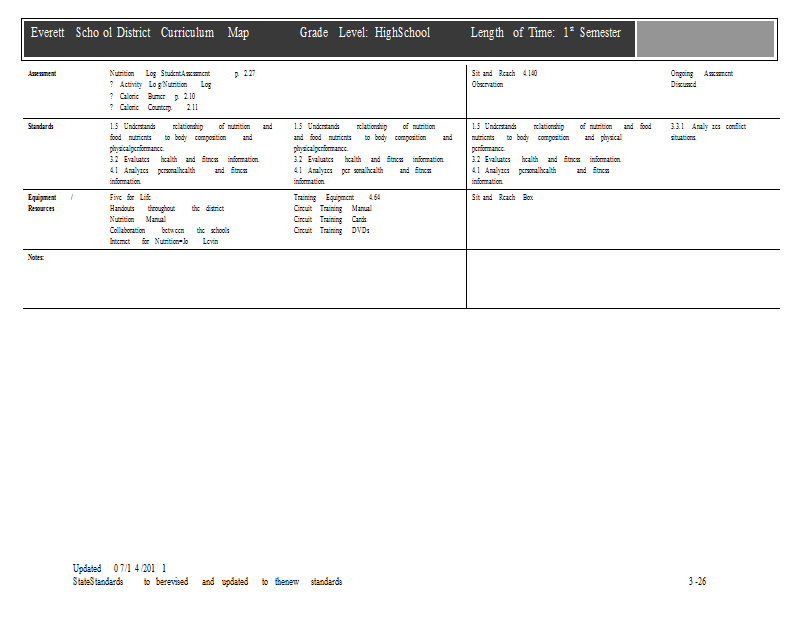Click the '3.3.1 Analyzes conflict situations' standard
The image size is (800, 618).
click(x=708, y=132)
